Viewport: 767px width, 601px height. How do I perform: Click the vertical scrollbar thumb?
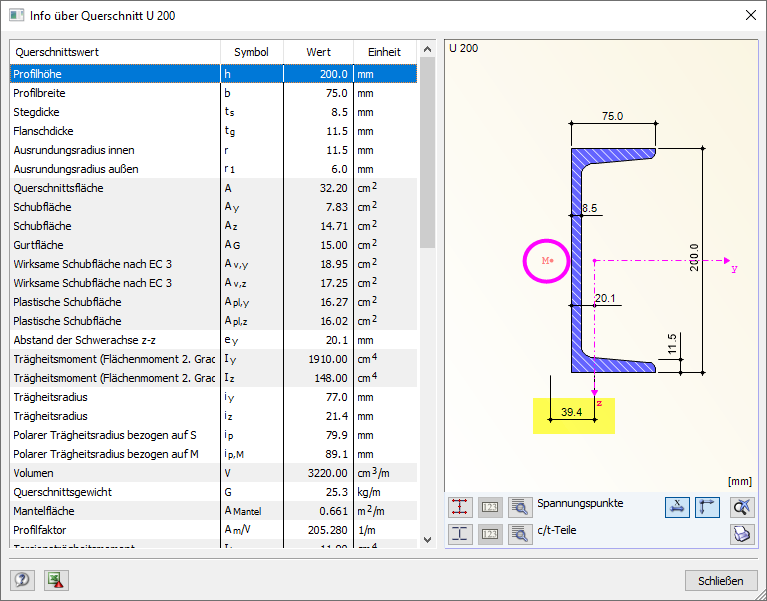[x=427, y=153]
